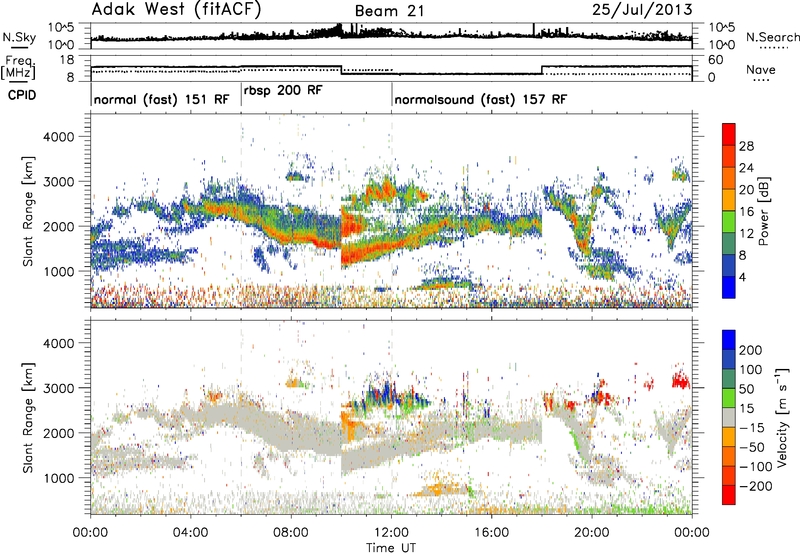Image resolution: width=800 pixels, height=554 pixels.
Task: Click the '28' Power colorbar tick
Action: 746,146
